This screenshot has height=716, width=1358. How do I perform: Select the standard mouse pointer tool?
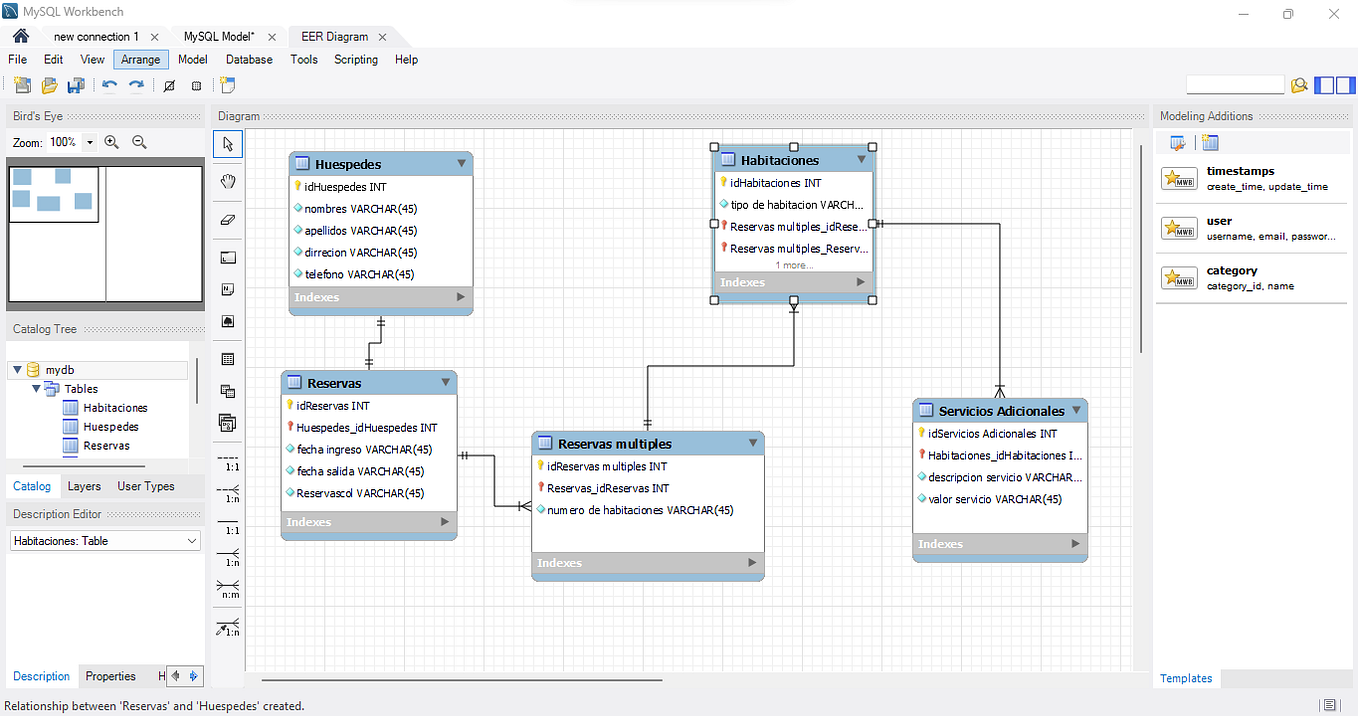(227, 144)
